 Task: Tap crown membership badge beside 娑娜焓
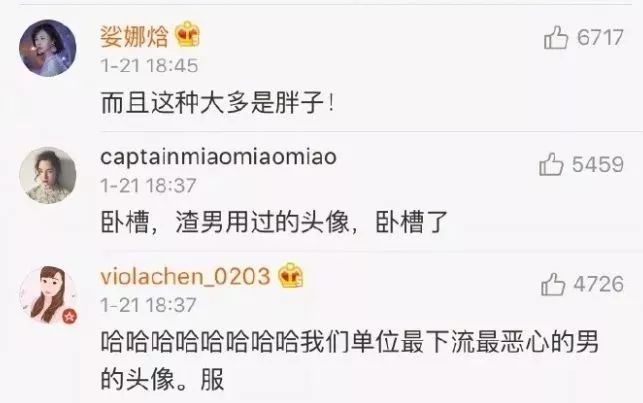[188, 34]
